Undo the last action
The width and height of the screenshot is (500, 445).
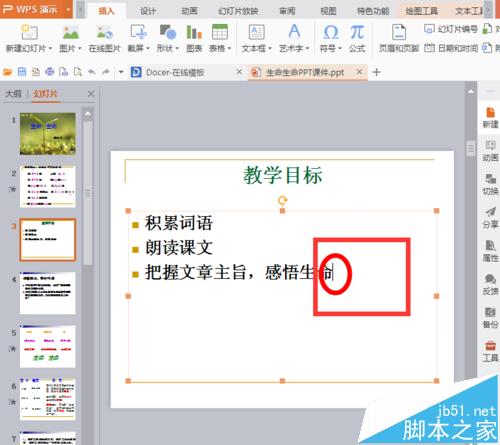[92, 72]
